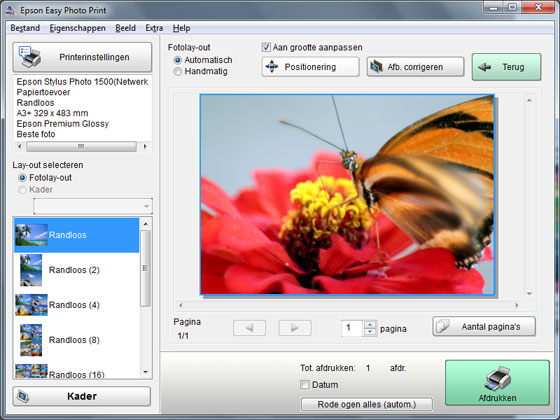The height and width of the screenshot is (420, 560).
Task: Increase page count with stepper up arrow
Action: (370, 324)
